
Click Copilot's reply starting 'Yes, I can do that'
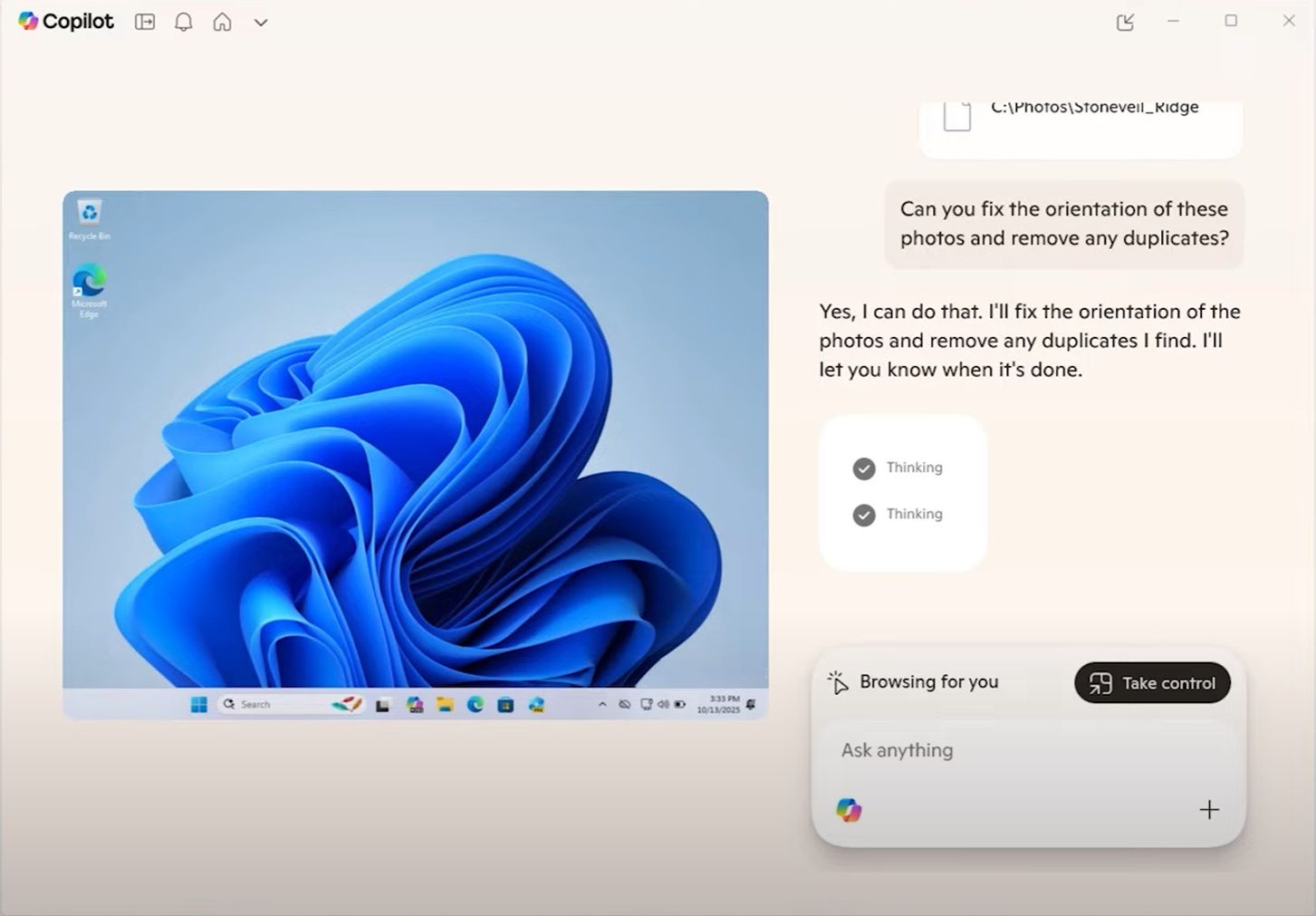1030,341
